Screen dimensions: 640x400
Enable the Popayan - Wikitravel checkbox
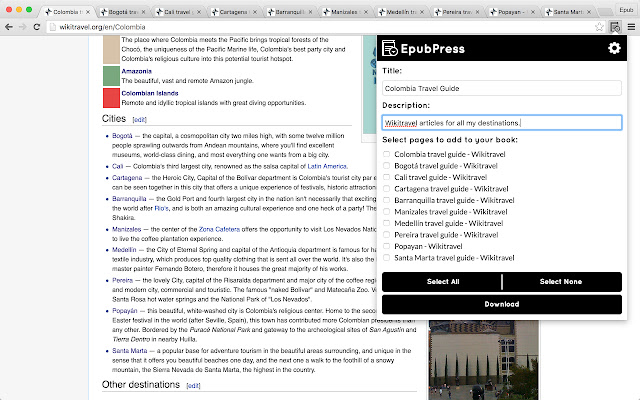tap(387, 243)
